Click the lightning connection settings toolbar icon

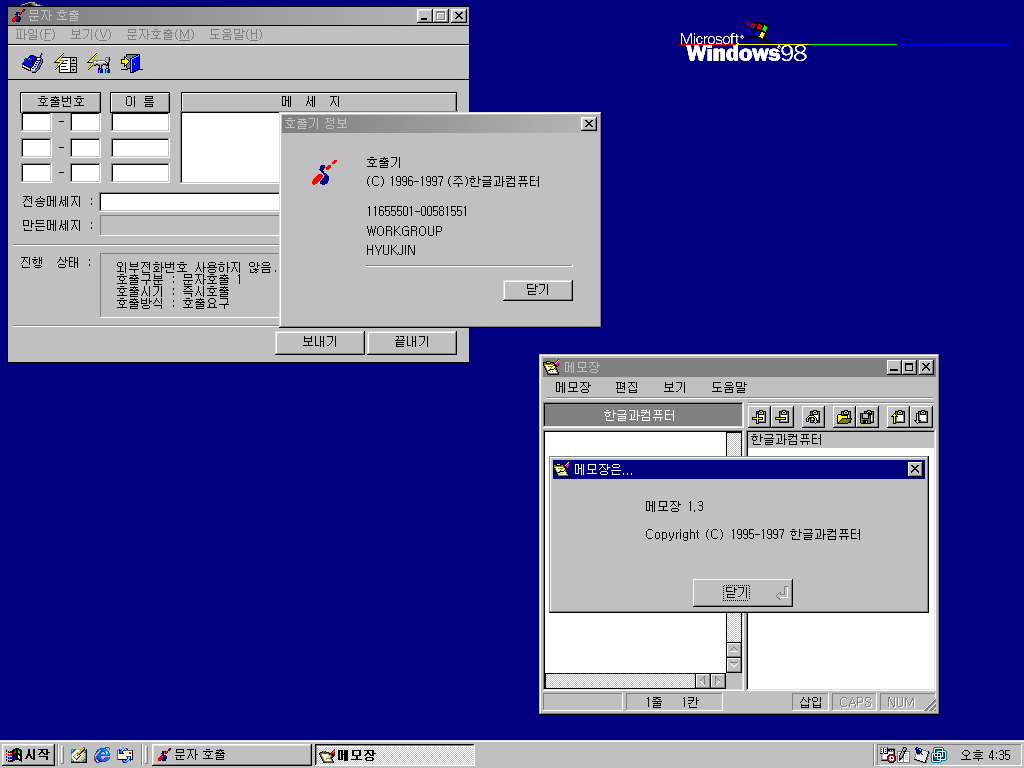pos(99,63)
